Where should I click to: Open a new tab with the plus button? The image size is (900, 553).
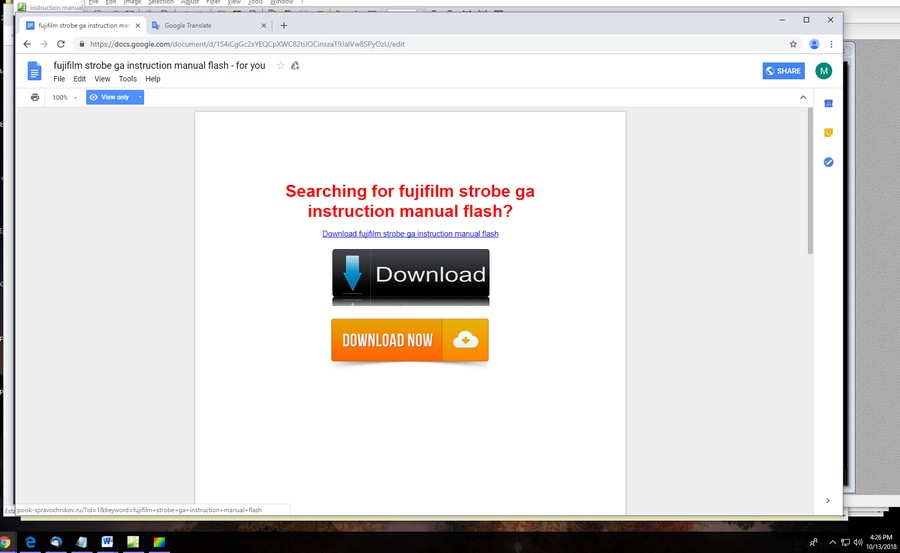pyautogui.click(x=284, y=25)
